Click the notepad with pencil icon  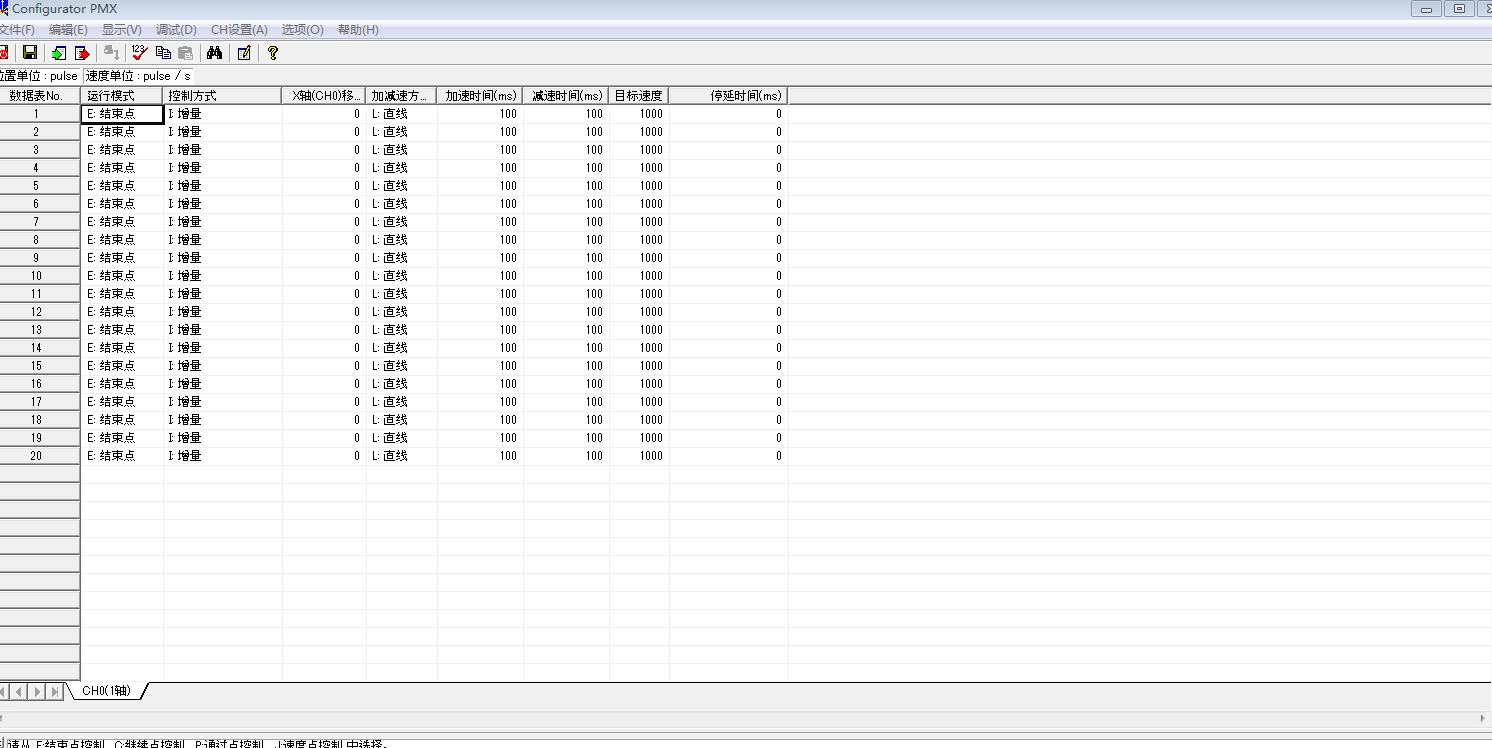coord(244,53)
